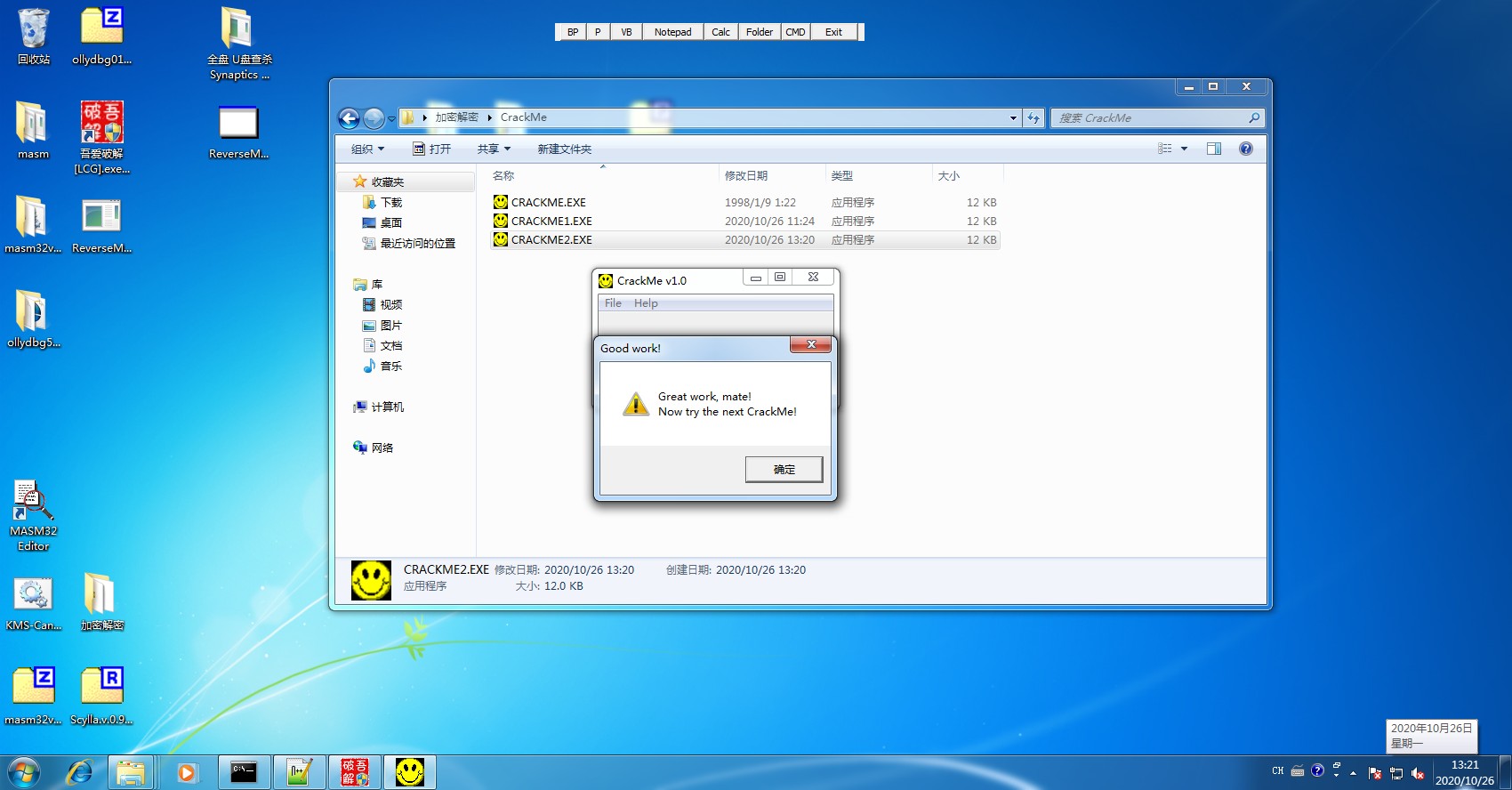Open the volume icon in the system tray

click(1418, 772)
